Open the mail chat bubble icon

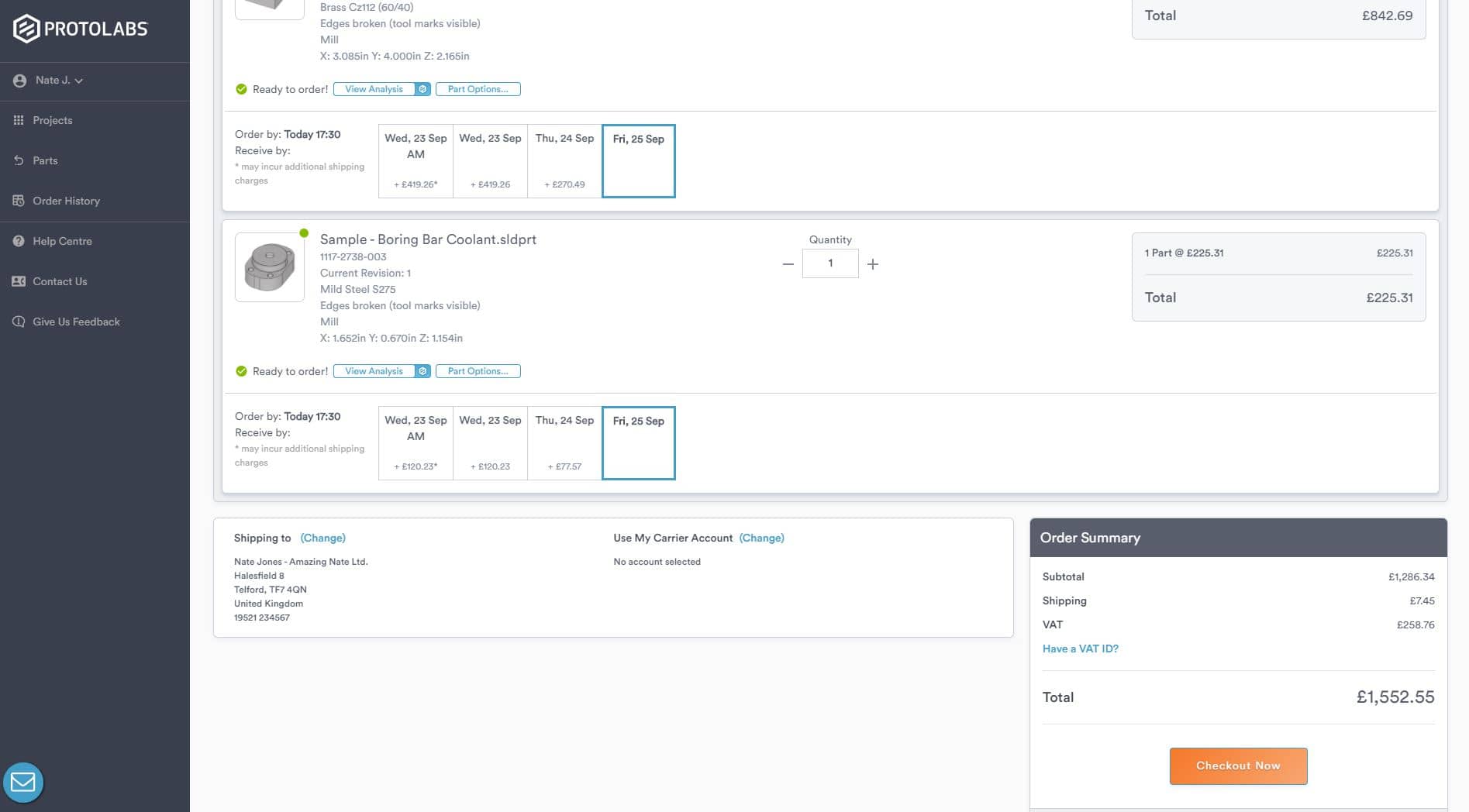tap(23, 783)
